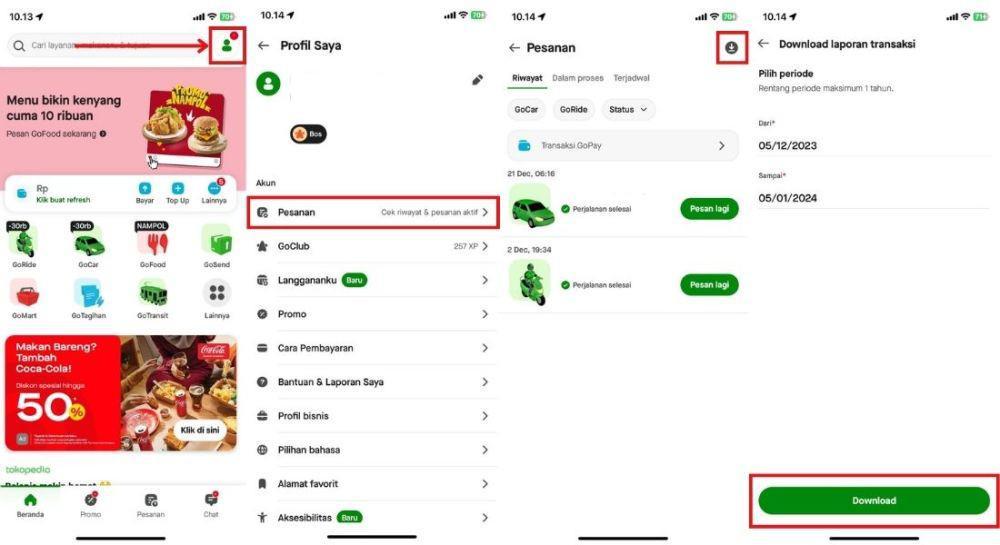Toggle the GoCar filter chip
Viewport: 1000px width, 545px height.
pos(526,110)
